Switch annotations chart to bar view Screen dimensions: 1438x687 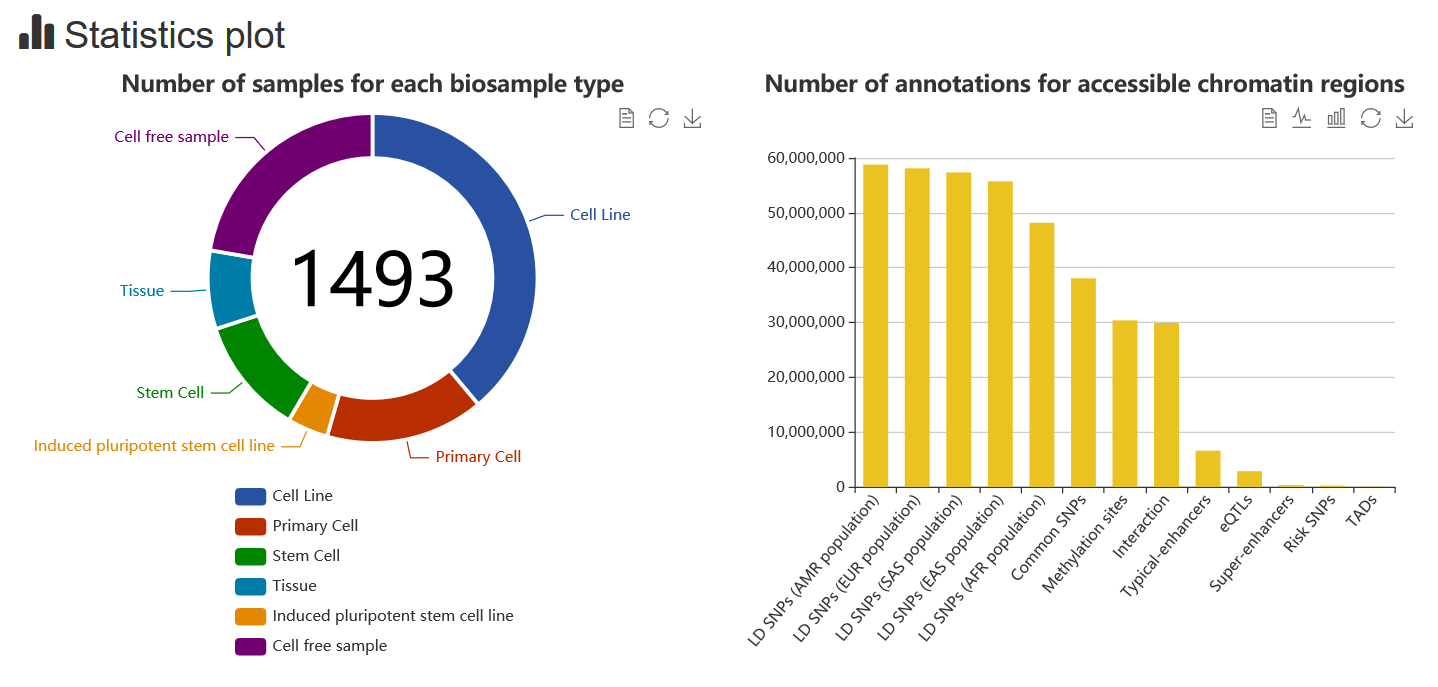[x=1336, y=118]
